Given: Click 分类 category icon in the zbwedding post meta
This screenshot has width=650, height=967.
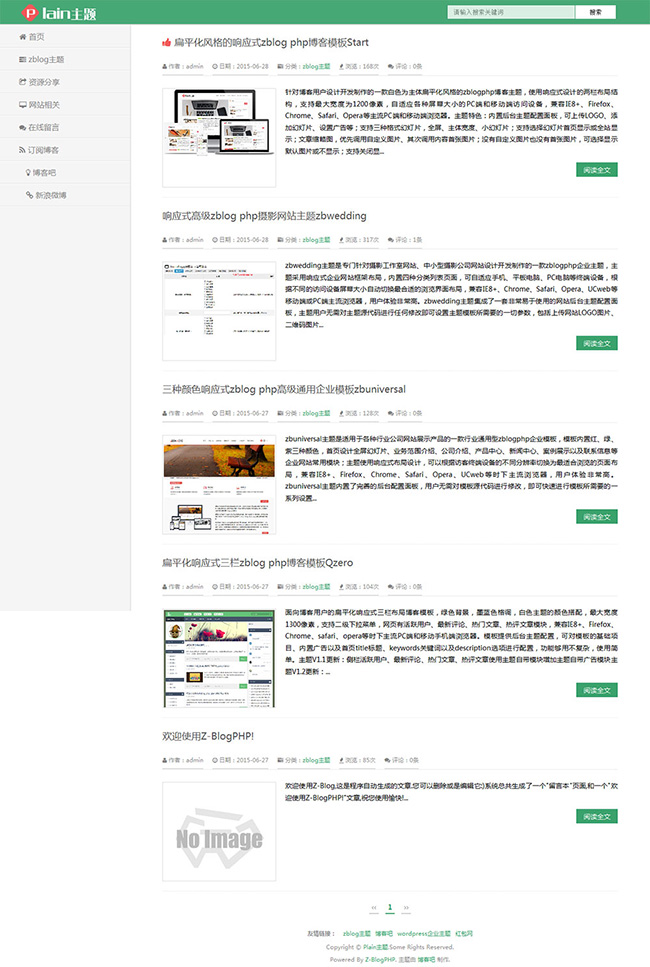Looking at the screenshot, I should pos(281,239).
